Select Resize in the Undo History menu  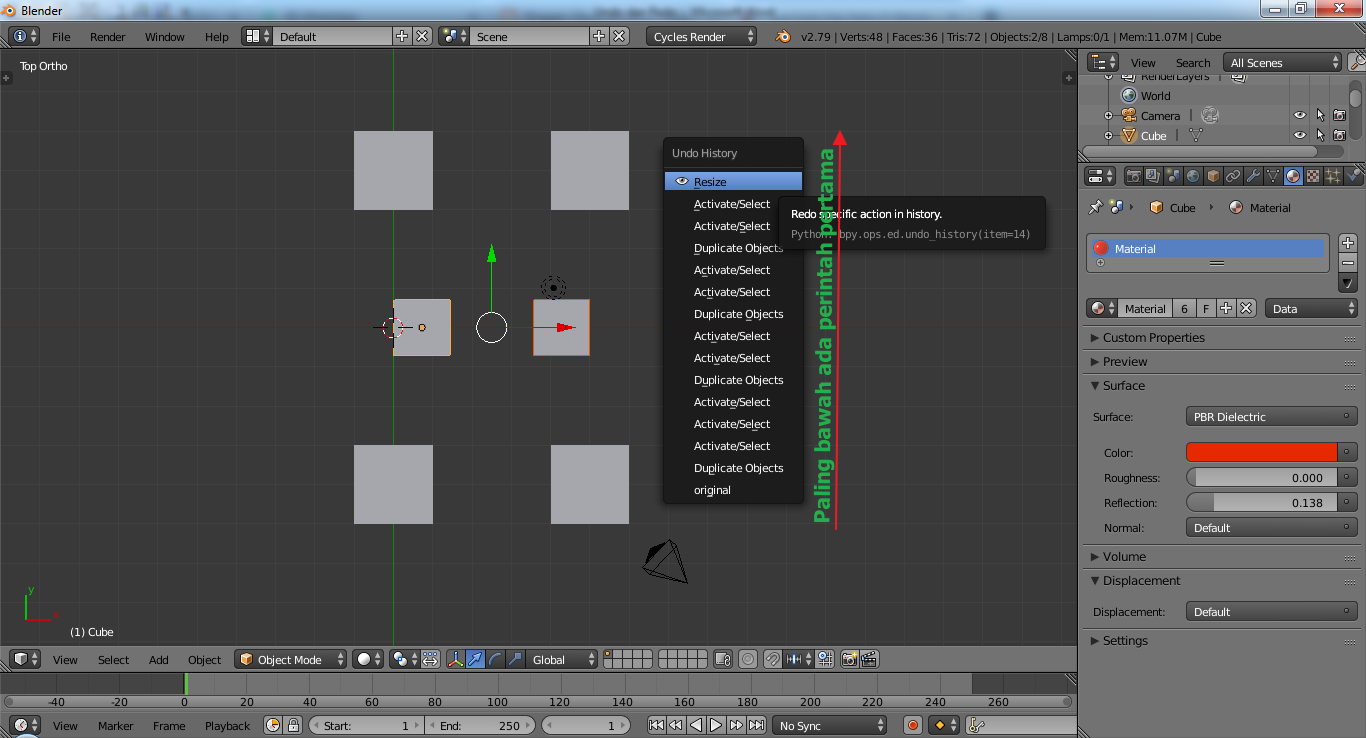[733, 180]
